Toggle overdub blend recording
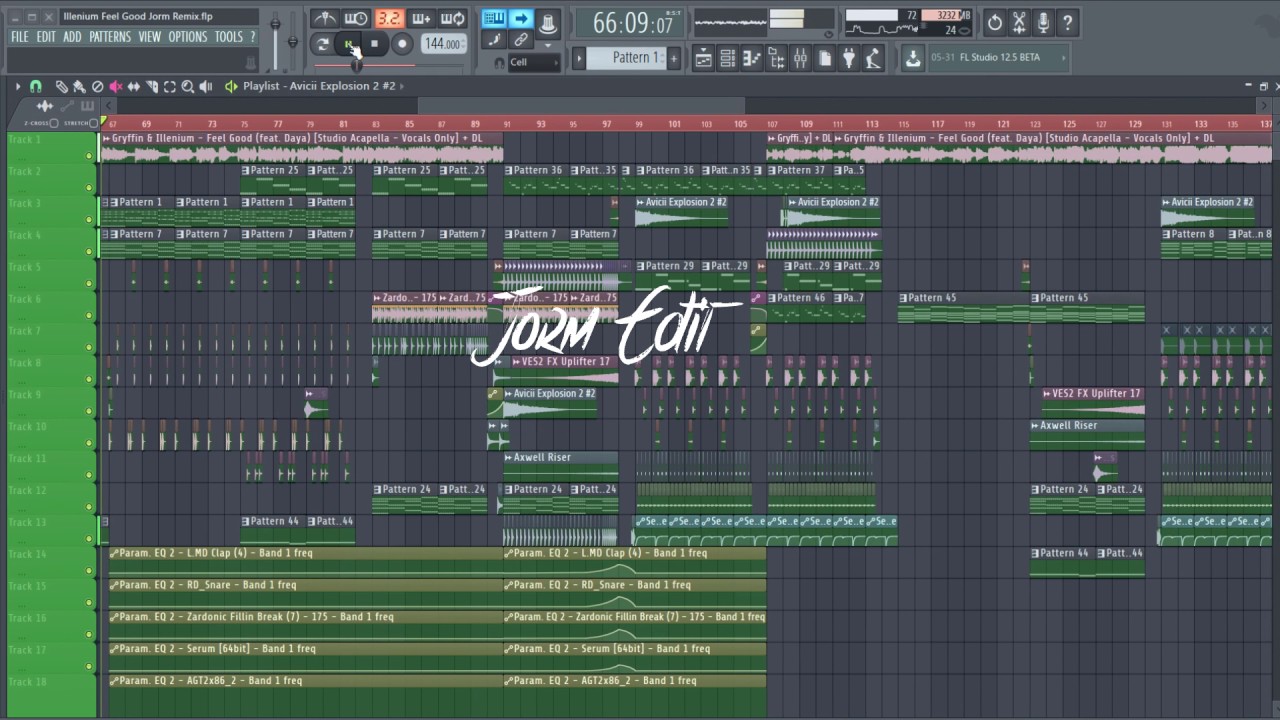1280x720 pixels. tap(420, 18)
